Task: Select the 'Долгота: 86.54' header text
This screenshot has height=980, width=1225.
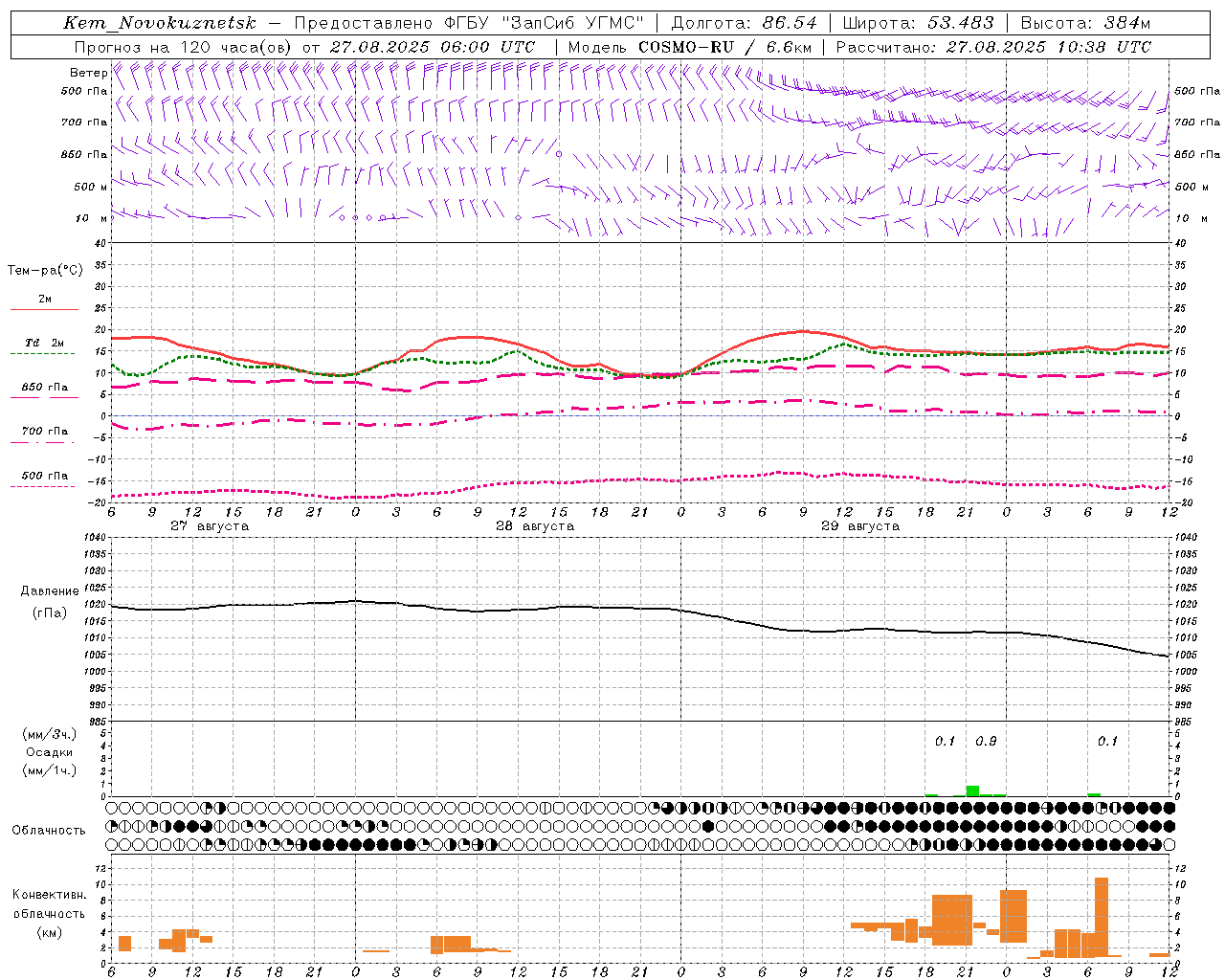Action: (745, 23)
